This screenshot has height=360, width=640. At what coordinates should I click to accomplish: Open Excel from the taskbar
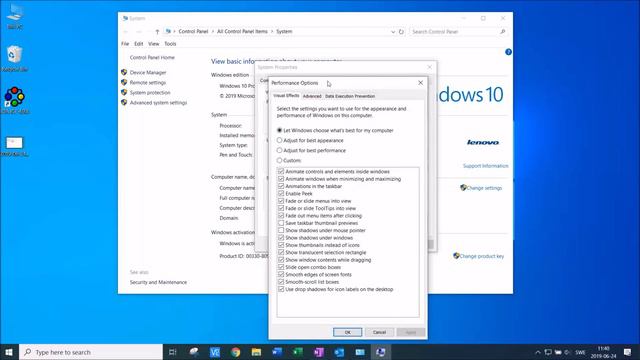point(298,352)
